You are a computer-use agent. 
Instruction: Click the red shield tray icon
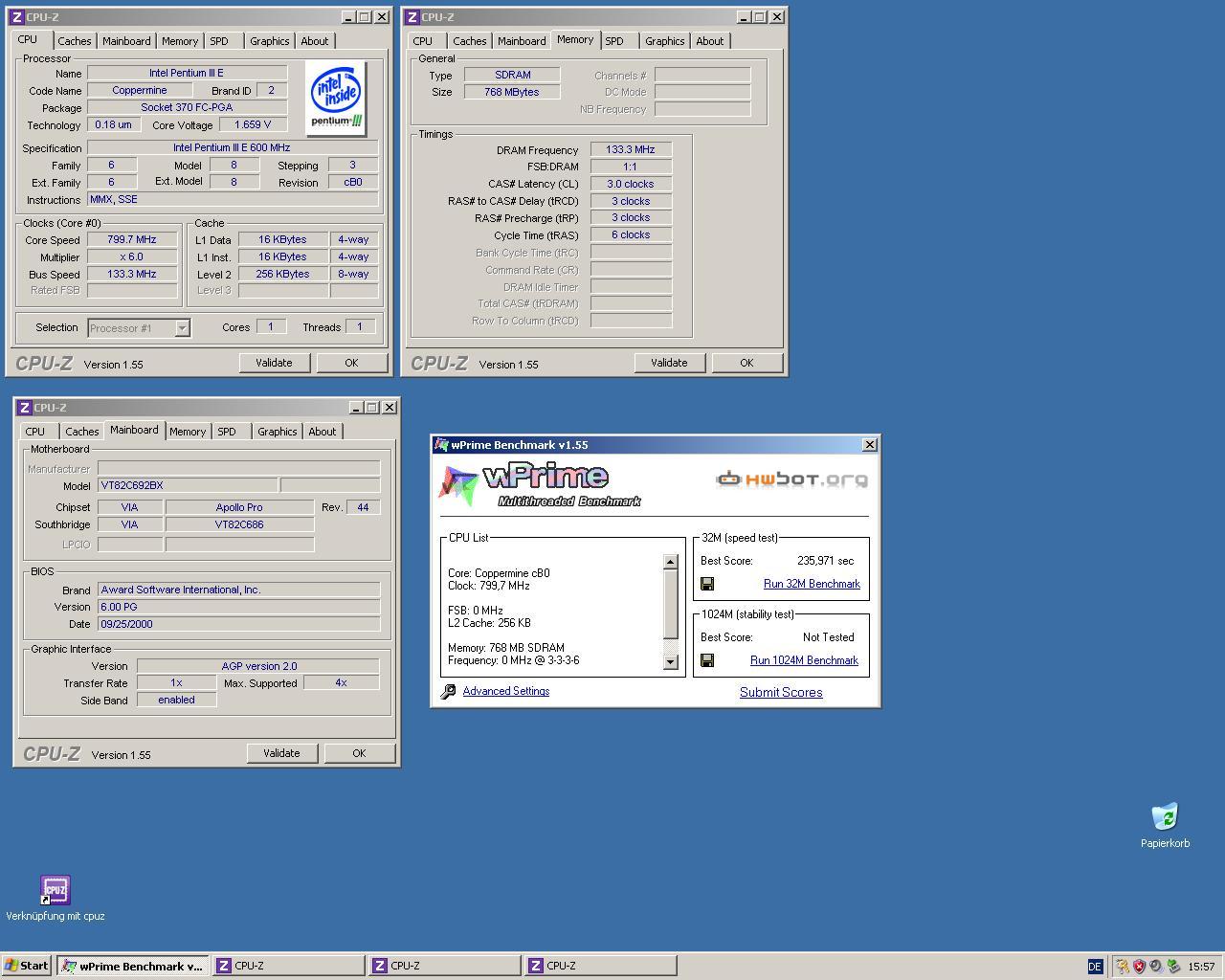1139,967
